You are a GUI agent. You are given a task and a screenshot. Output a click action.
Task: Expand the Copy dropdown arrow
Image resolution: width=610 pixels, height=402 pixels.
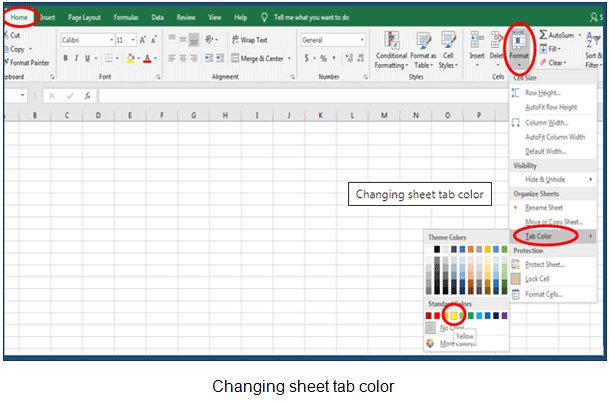coord(30,49)
